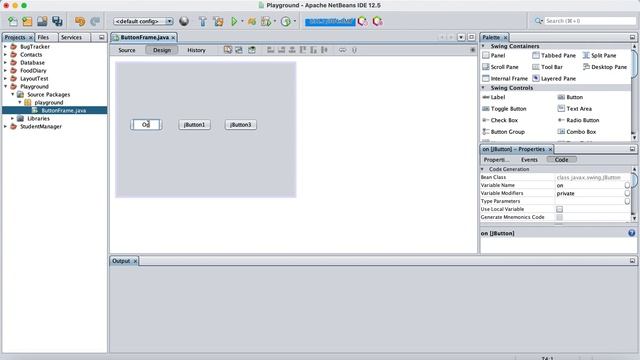Select the jButton3 button on the form

click(241, 124)
